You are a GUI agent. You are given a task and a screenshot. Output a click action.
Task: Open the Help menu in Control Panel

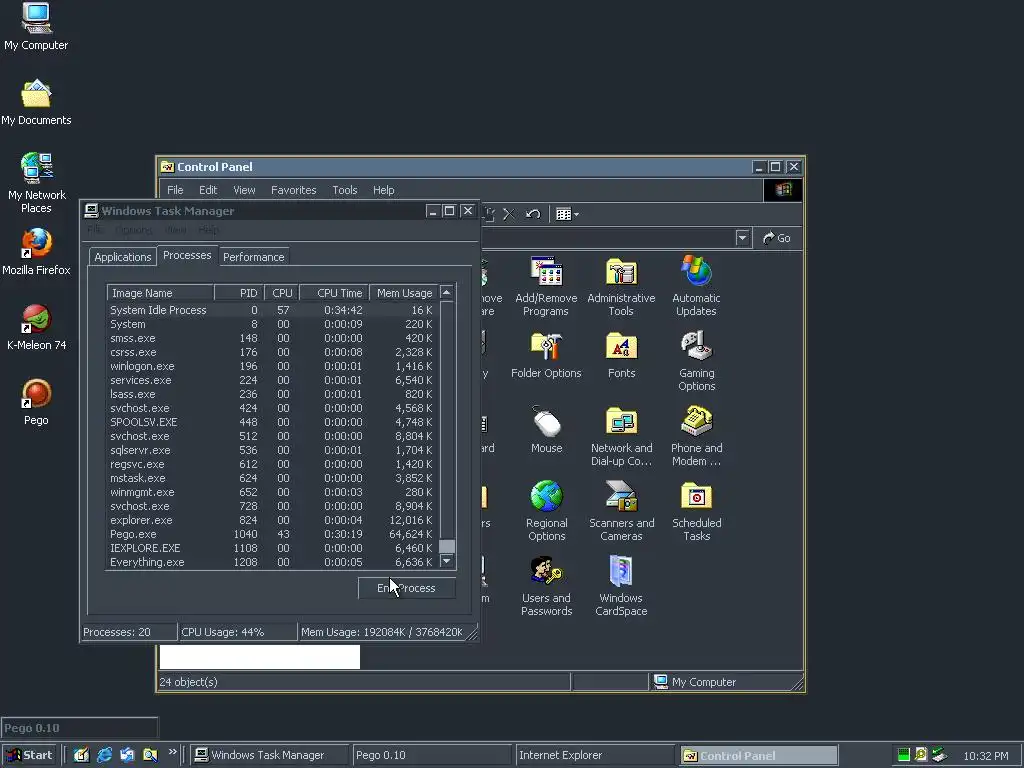tap(383, 190)
